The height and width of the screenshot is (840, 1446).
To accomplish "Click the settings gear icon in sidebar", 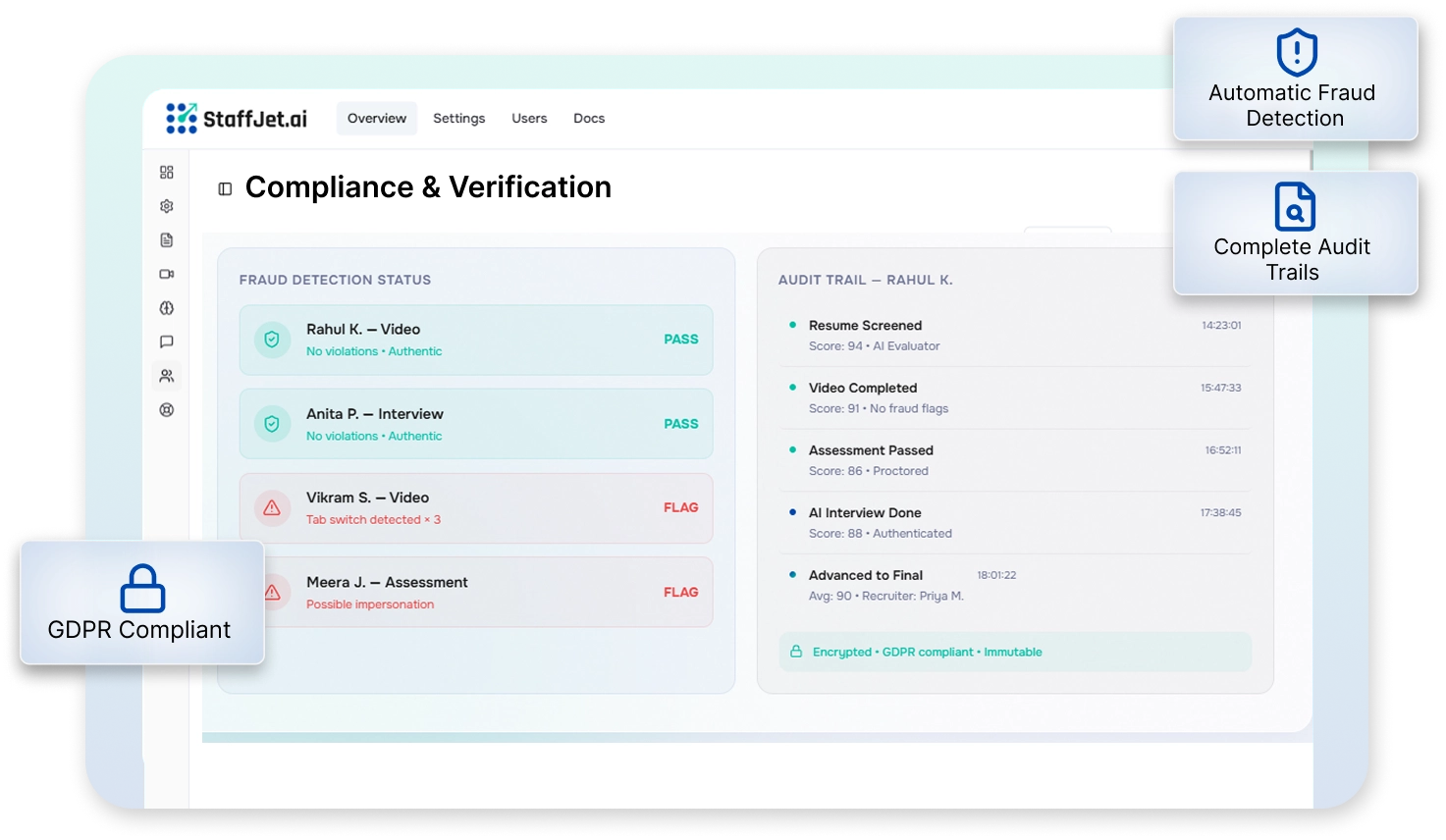I will tap(167, 207).
